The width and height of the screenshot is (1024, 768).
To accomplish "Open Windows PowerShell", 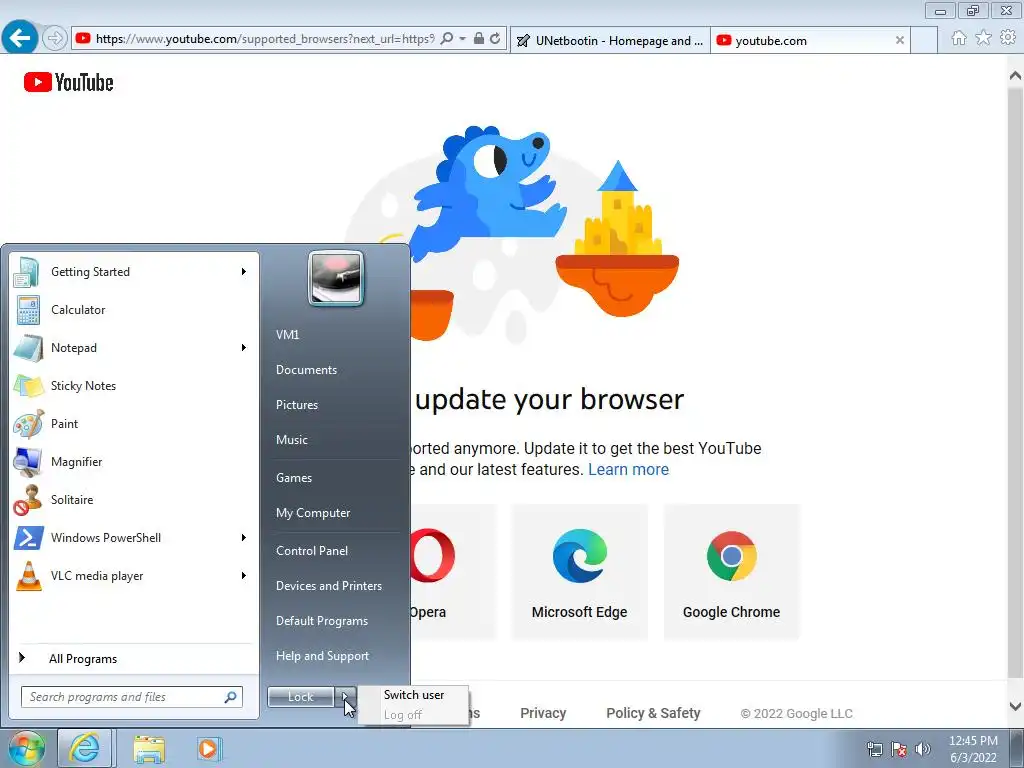I will tap(134, 537).
